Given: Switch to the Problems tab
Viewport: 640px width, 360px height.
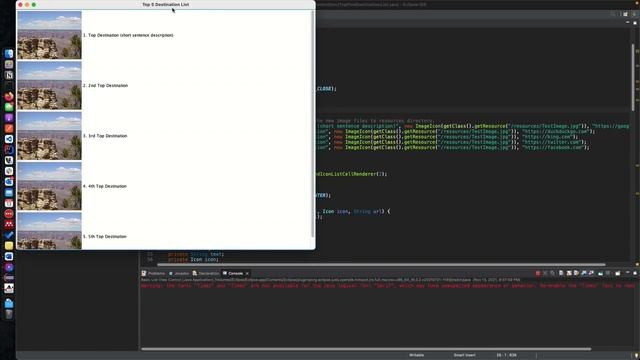Looking at the screenshot, I should 153,273.
